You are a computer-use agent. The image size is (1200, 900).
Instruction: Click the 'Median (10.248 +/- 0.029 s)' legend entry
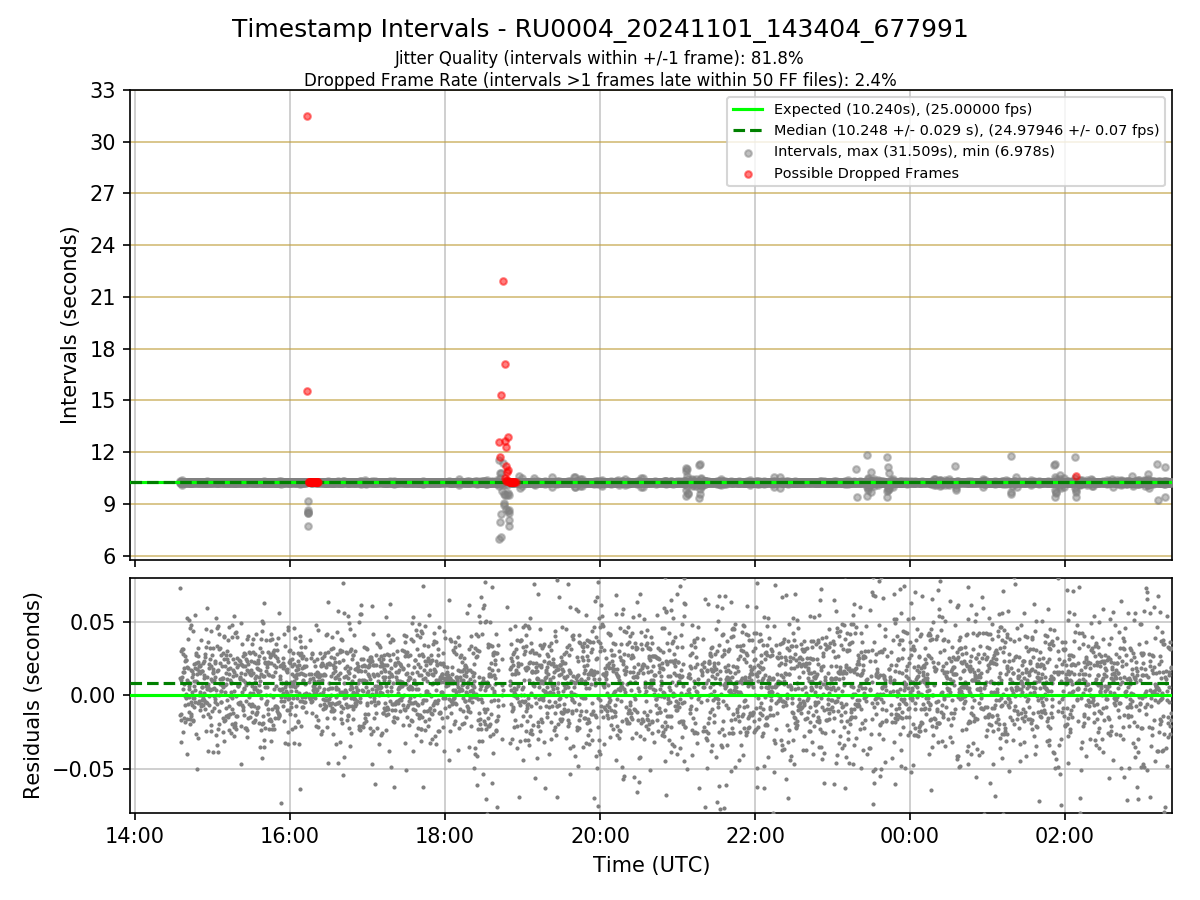(x=966, y=130)
